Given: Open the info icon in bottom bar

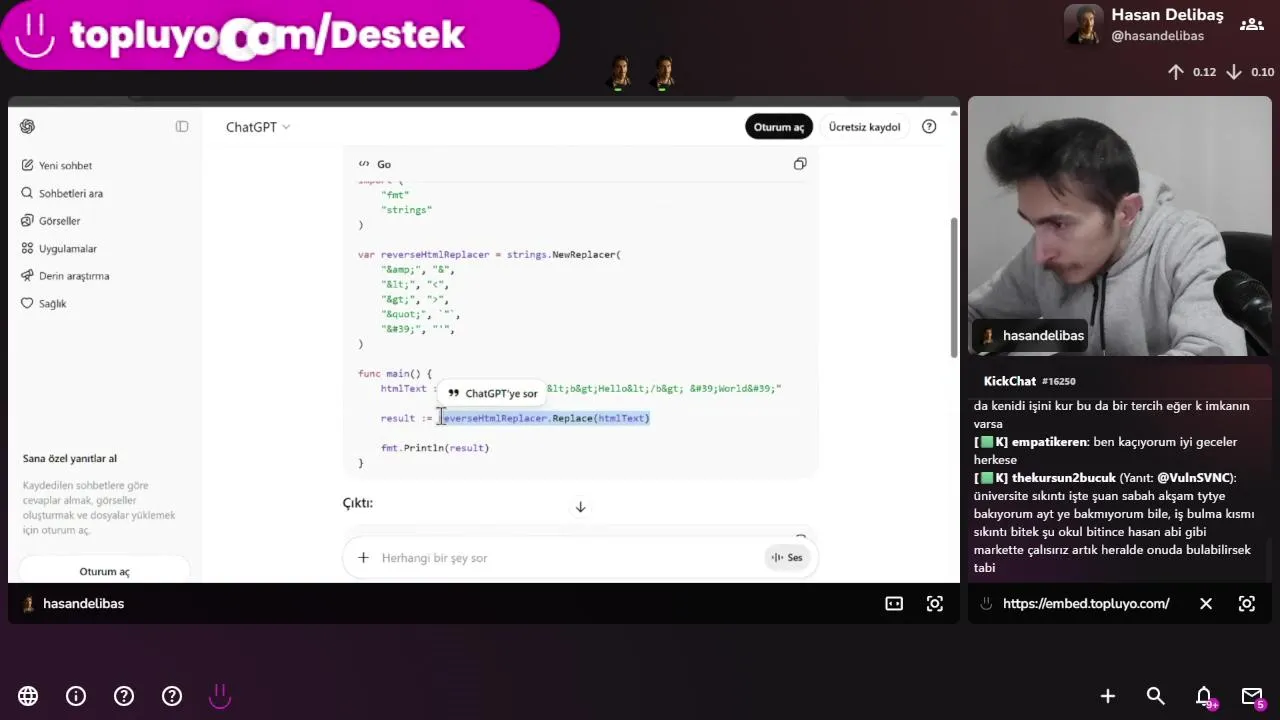Looking at the screenshot, I should tap(76, 696).
